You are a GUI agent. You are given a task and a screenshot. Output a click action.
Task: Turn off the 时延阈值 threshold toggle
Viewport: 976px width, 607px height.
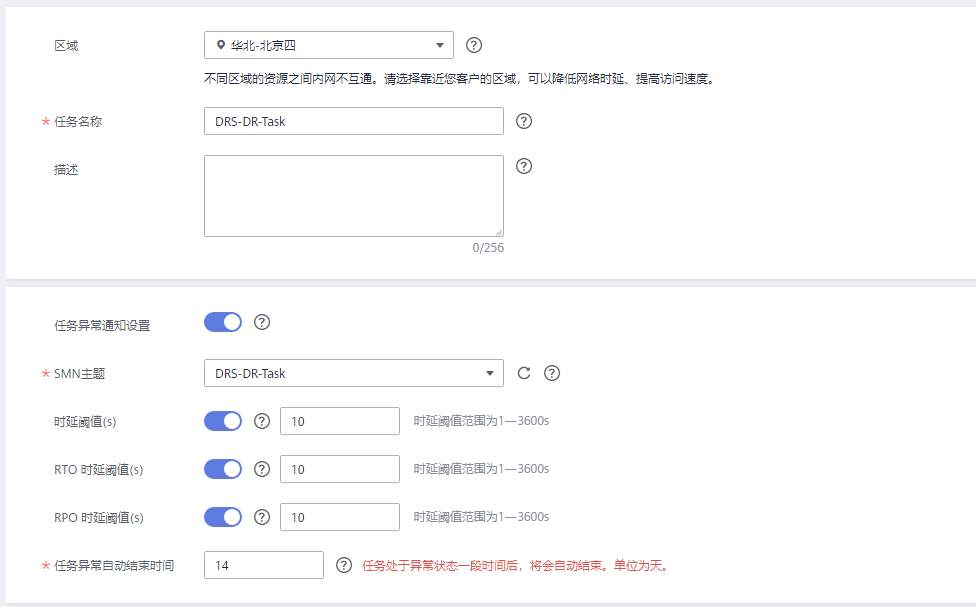coord(224,420)
